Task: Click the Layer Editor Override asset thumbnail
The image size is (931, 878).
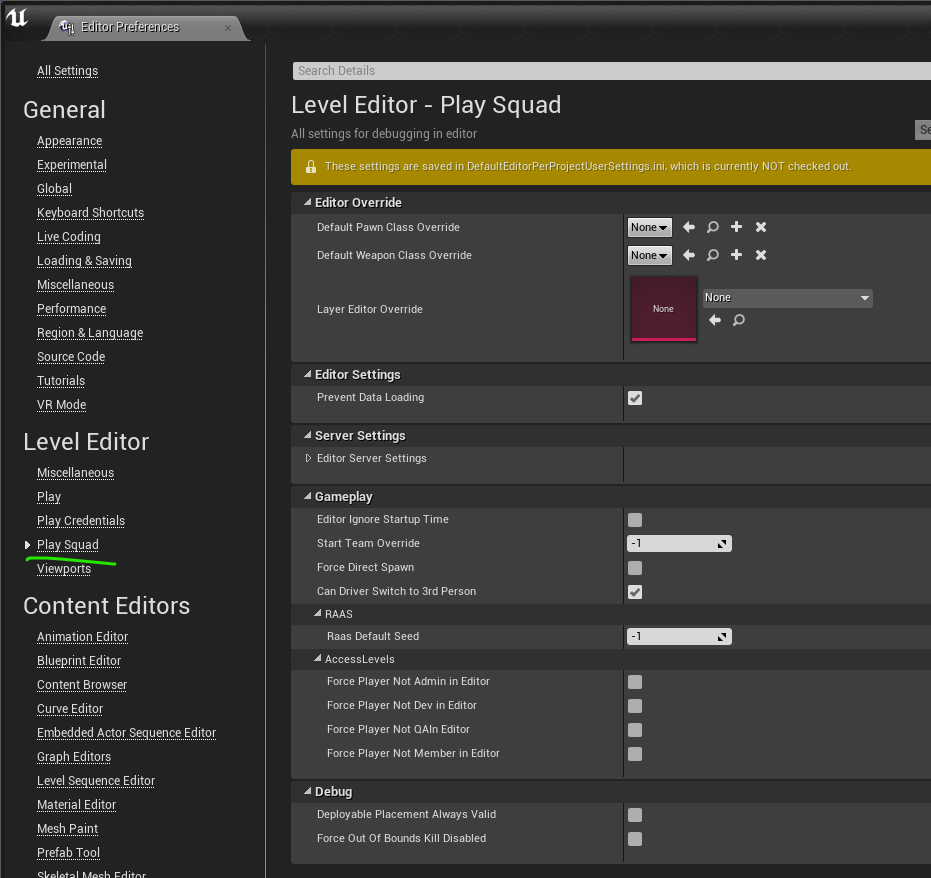Action: tap(664, 309)
